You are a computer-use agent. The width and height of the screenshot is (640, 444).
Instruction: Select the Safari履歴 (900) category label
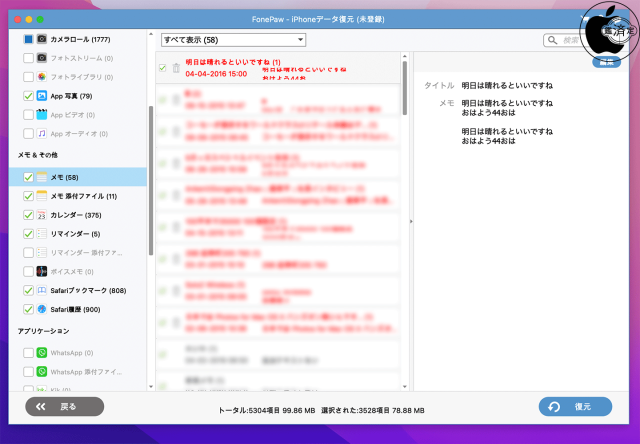click(x=75, y=309)
